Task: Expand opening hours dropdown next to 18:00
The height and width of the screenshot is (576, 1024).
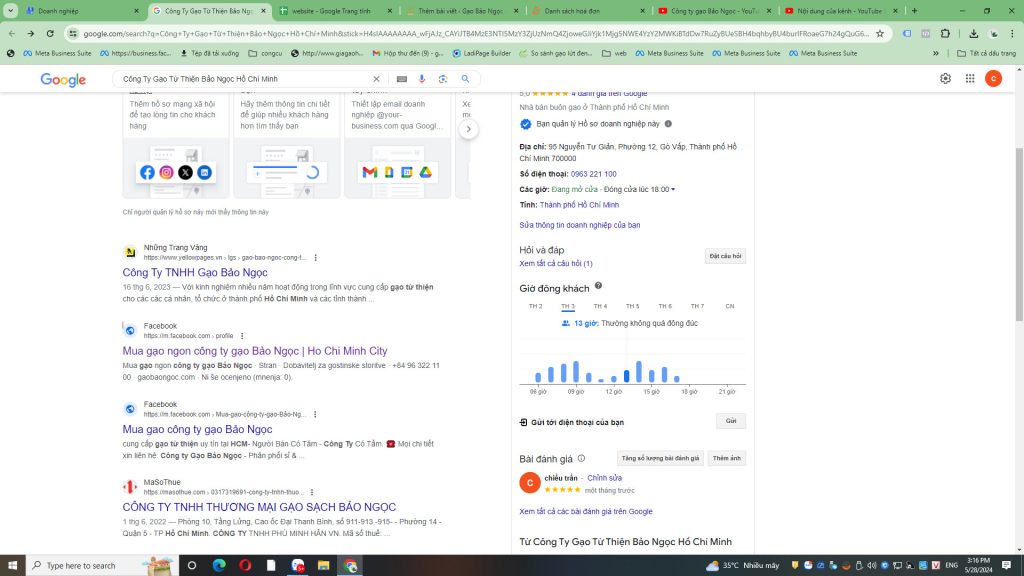Action: click(673, 190)
